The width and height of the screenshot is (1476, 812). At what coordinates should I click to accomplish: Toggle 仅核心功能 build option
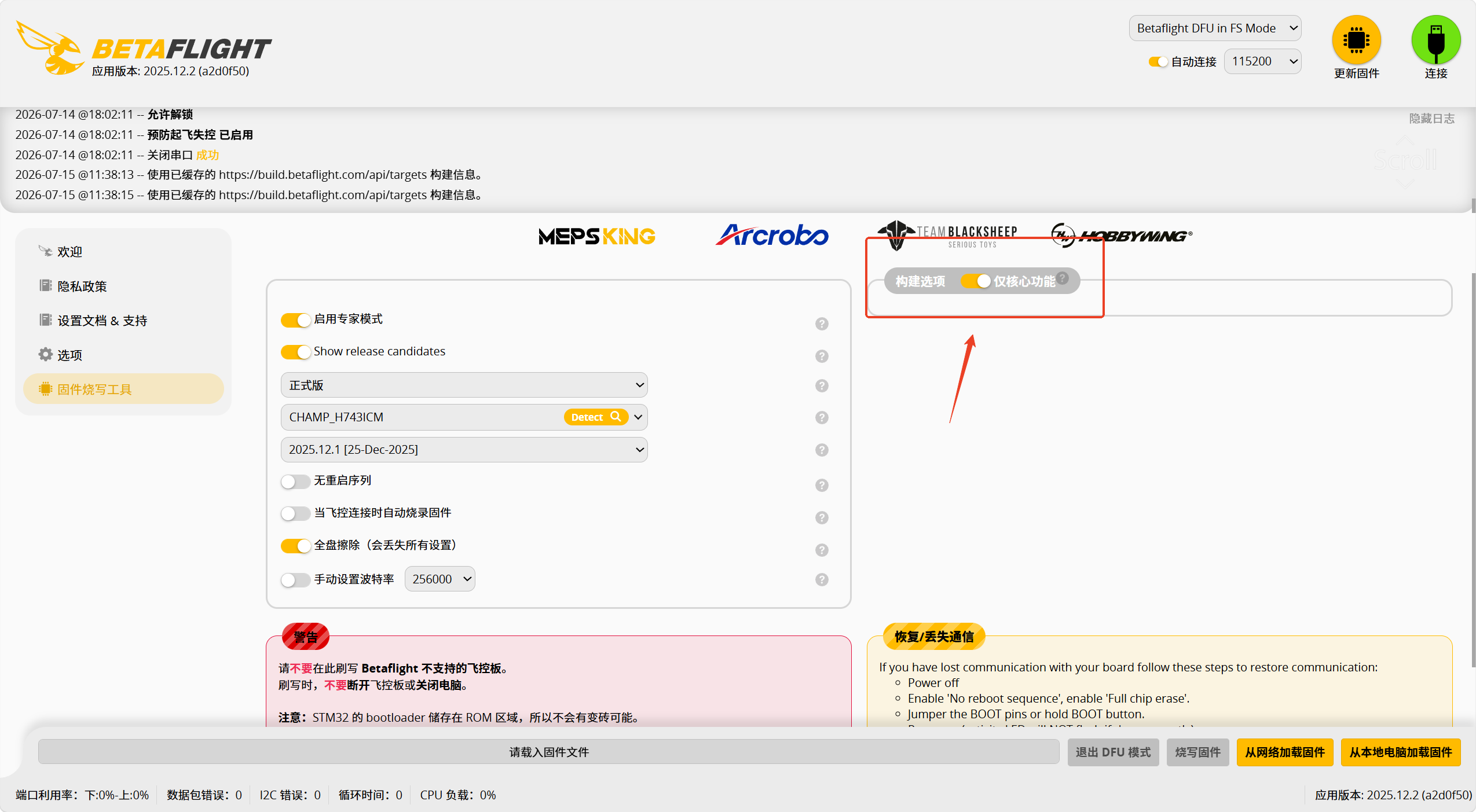click(x=976, y=281)
